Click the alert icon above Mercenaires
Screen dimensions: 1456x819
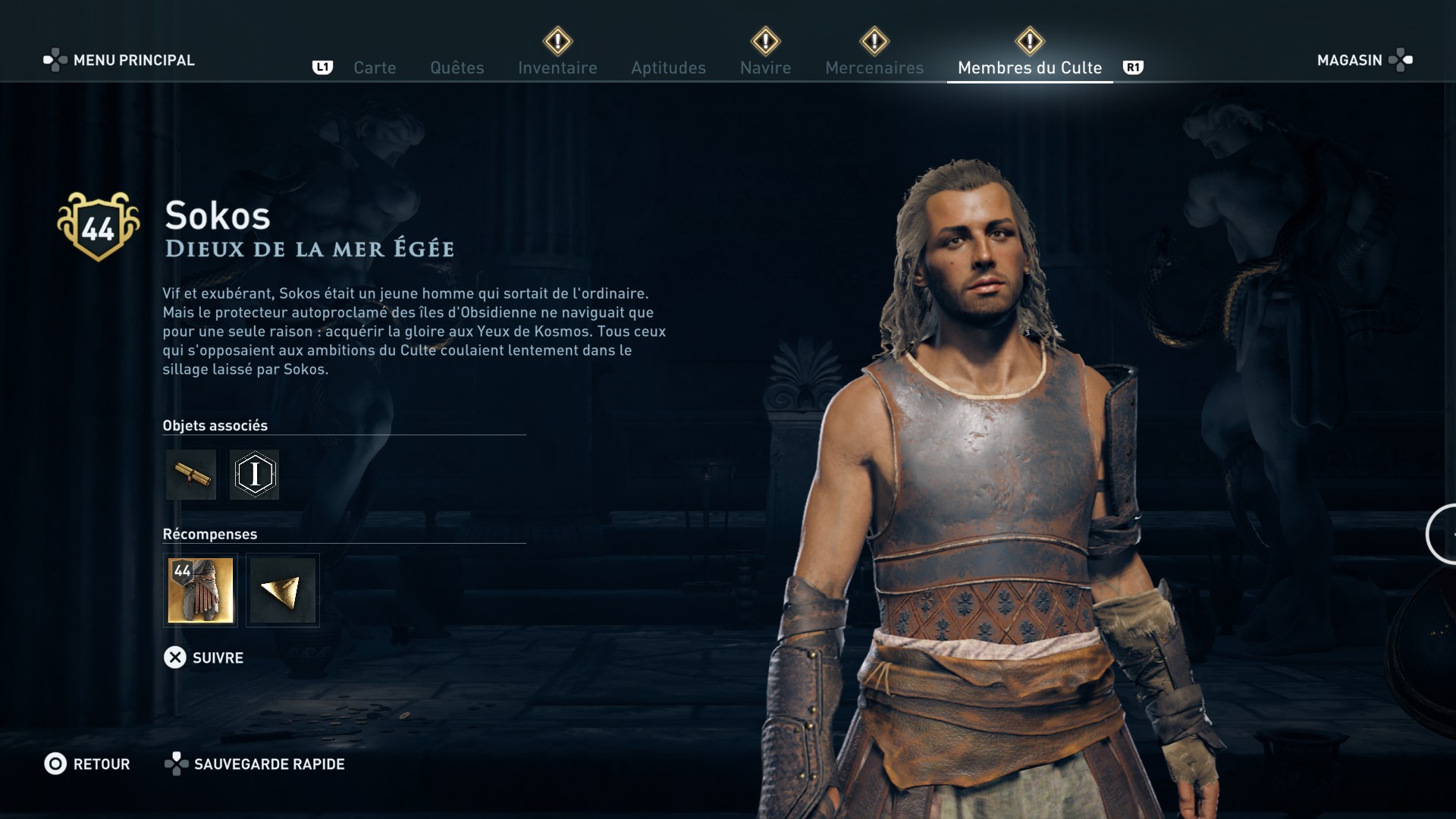tap(874, 41)
